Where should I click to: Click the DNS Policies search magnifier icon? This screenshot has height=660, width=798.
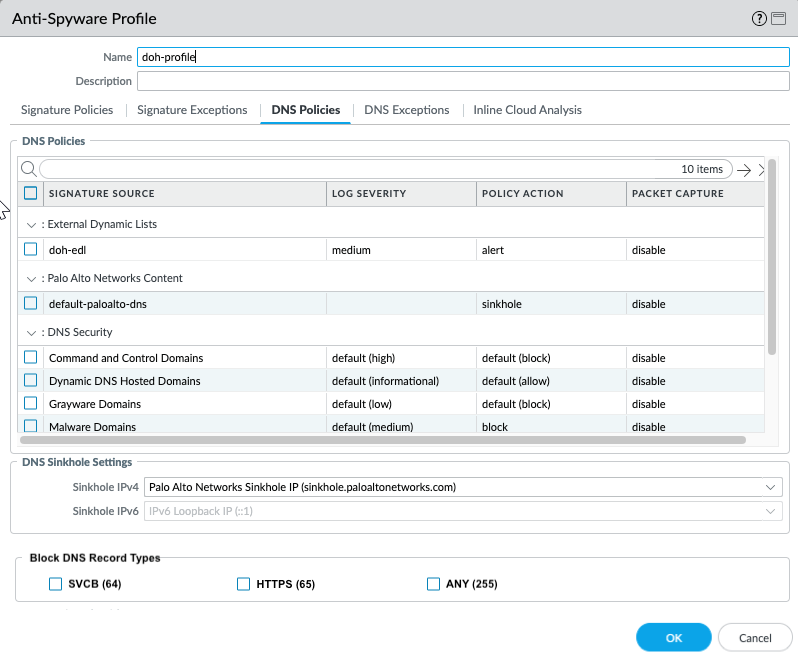click(x=28, y=169)
